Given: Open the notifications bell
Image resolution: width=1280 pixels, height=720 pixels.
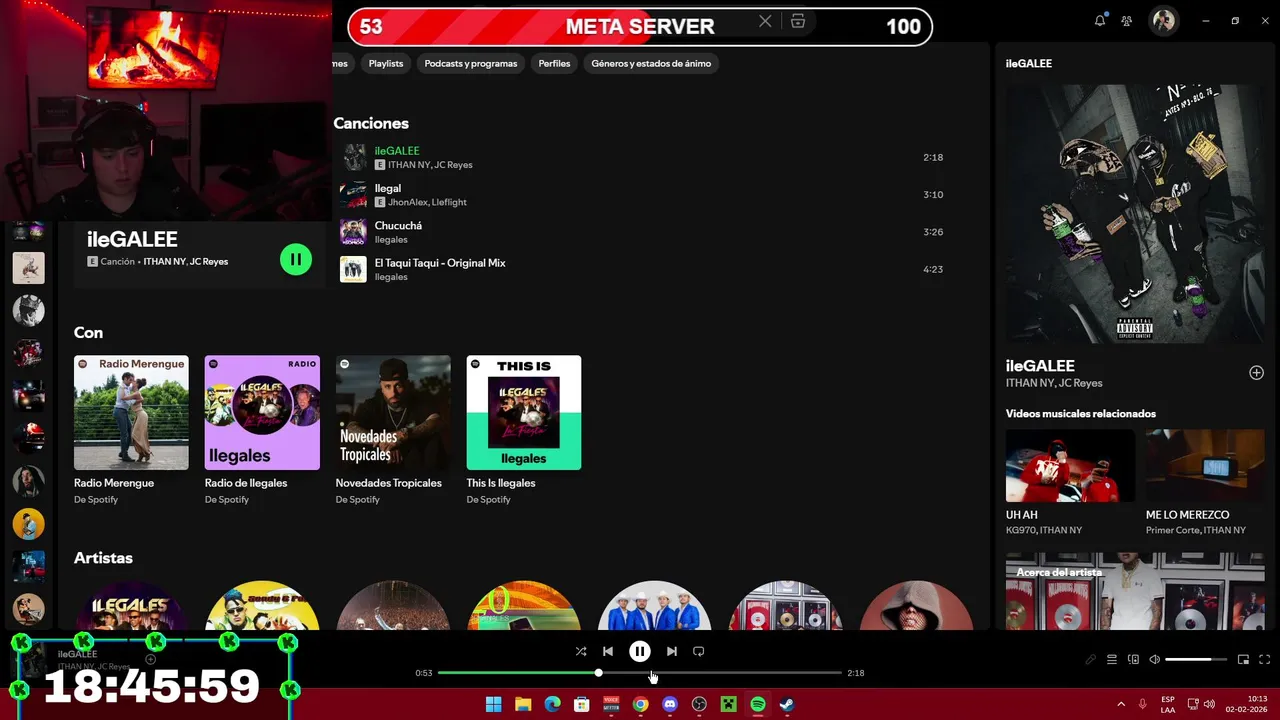Looking at the screenshot, I should pyautogui.click(x=1100, y=21).
